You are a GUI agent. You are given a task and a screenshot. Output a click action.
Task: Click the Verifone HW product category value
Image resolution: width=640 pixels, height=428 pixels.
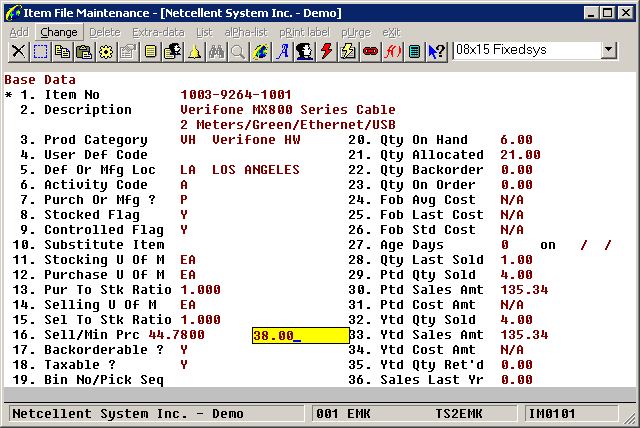pos(256,140)
